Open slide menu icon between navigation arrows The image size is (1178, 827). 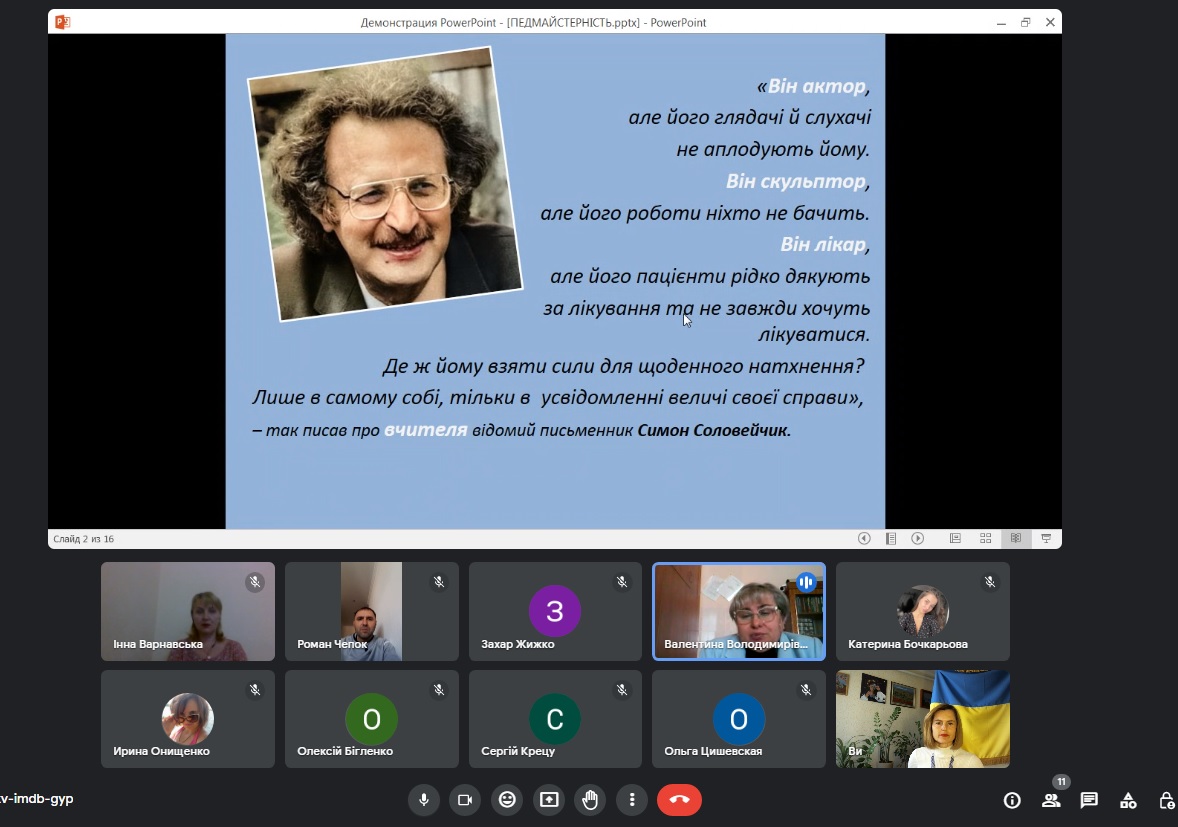coord(891,539)
